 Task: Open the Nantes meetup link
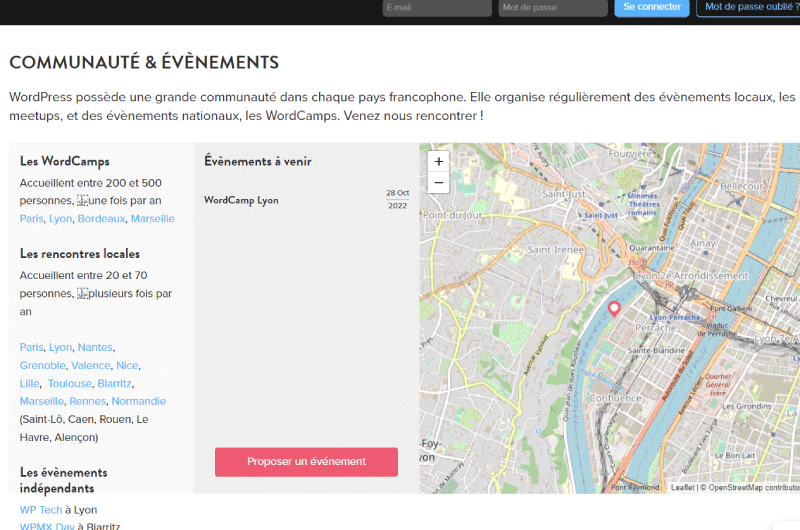pyautogui.click(x=95, y=347)
